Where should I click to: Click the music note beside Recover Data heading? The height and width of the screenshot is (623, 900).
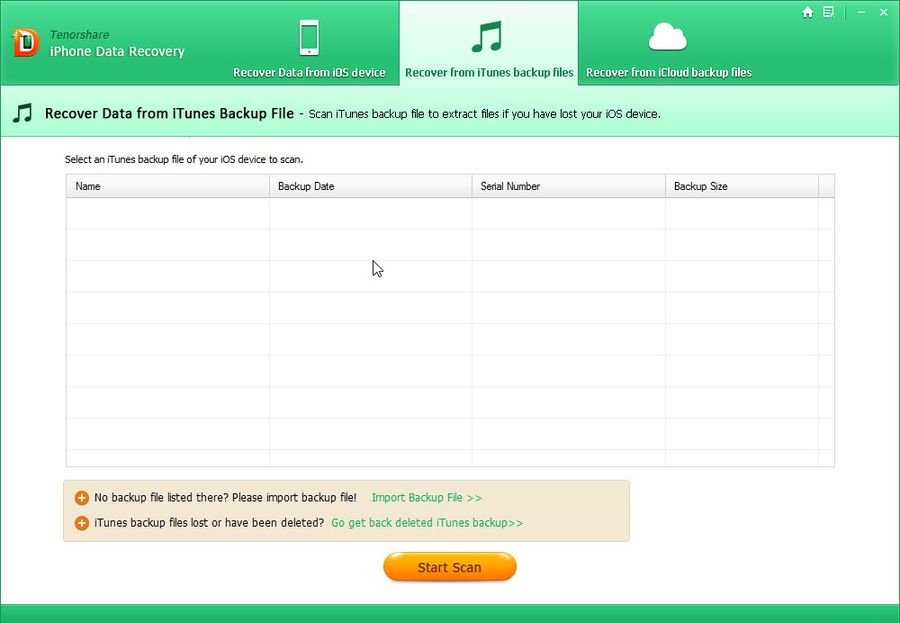pos(22,113)
